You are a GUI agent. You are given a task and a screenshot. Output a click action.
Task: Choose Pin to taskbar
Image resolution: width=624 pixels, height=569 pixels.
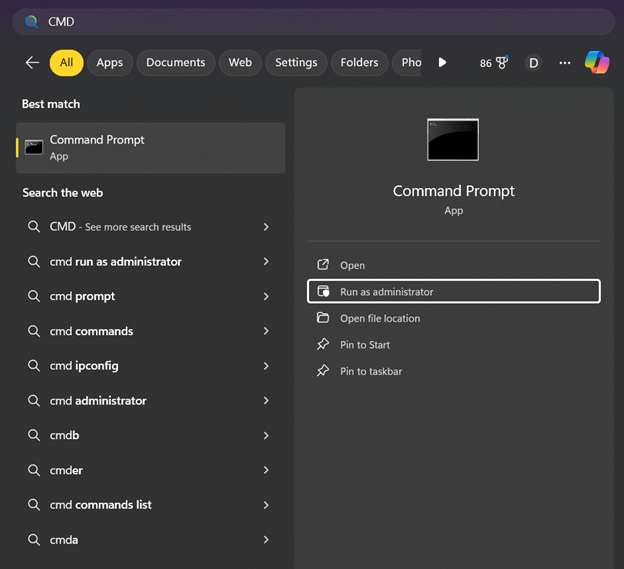coord(454,371)
